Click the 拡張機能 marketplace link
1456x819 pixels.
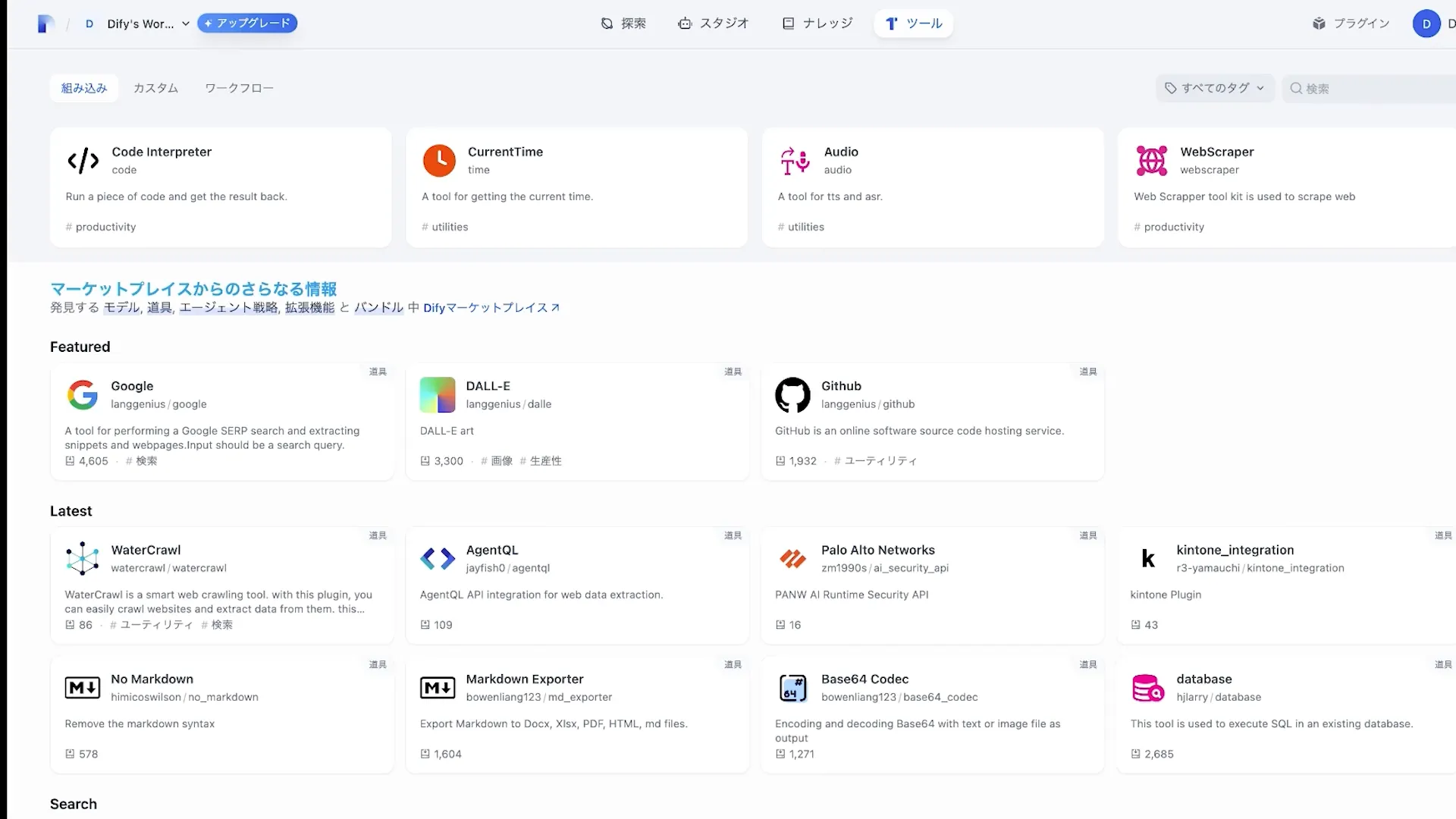pos(309,308)
